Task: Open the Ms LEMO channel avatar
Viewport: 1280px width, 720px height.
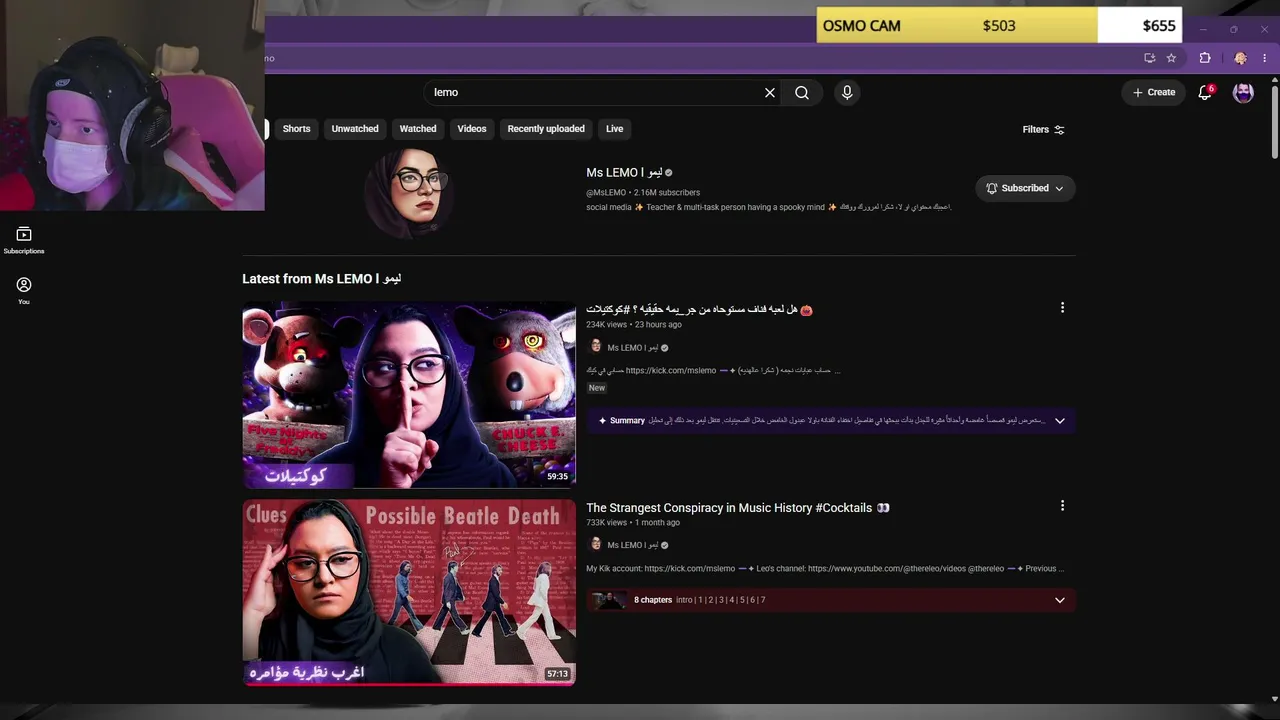Action: [409, 193]
